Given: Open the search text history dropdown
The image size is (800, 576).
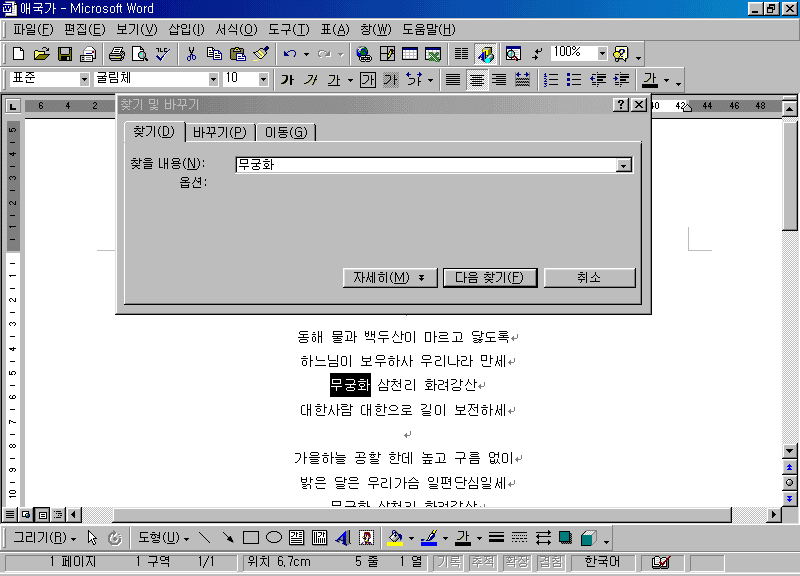Looking at the screenshot, I should pos(623,165).
